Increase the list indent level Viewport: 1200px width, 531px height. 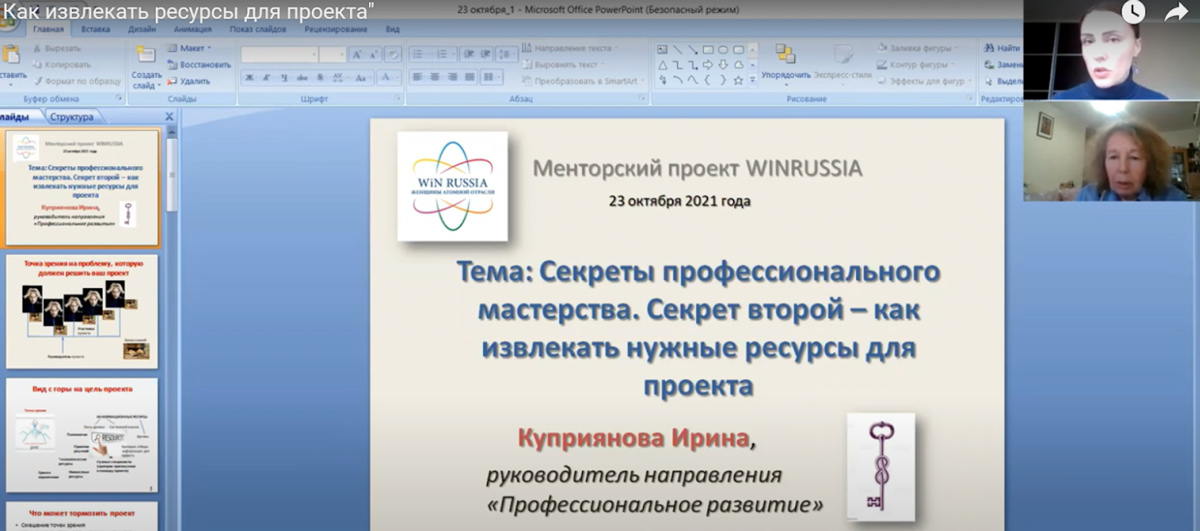coord(485,54)
